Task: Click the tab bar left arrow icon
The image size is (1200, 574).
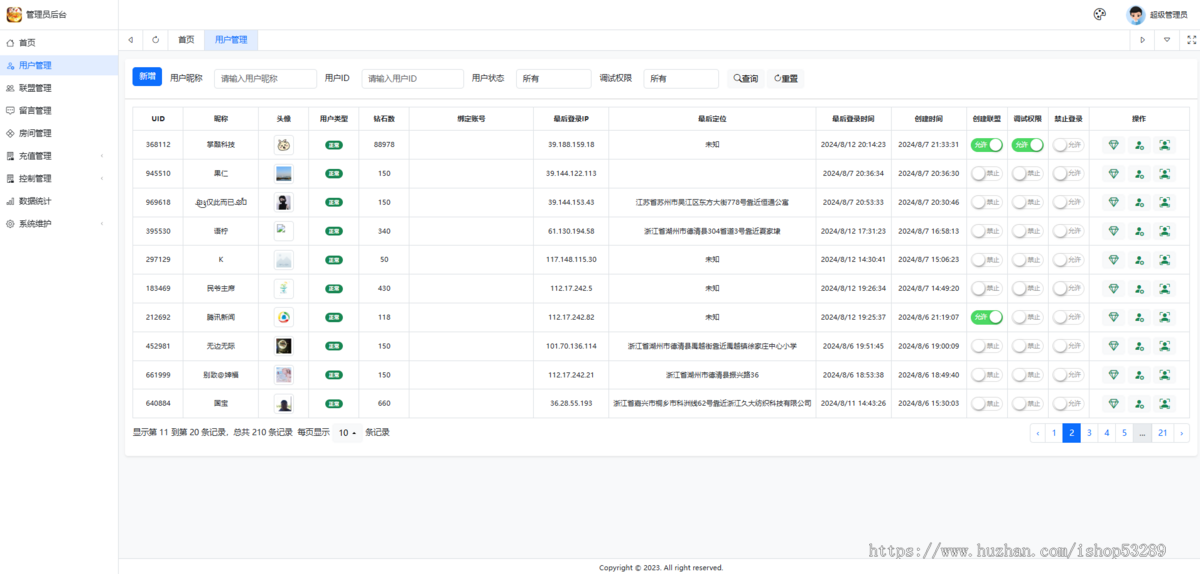Action: [131, 40]
